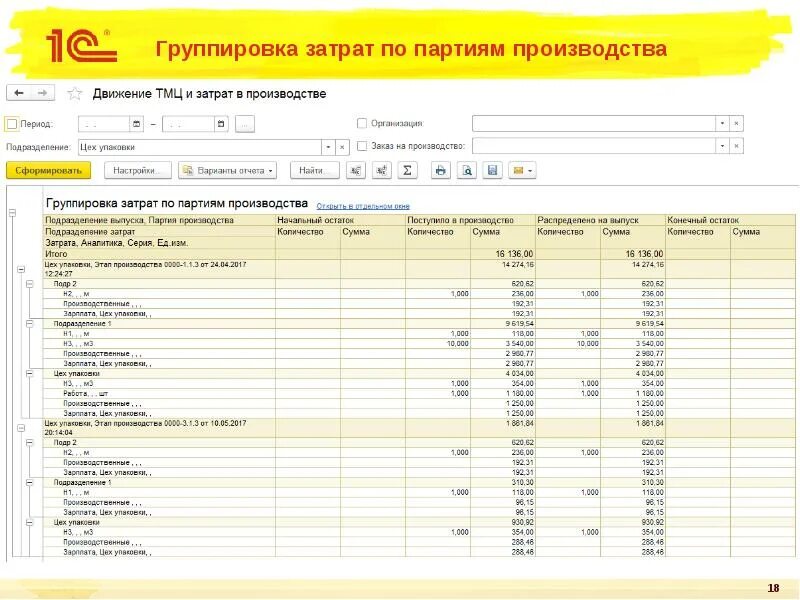Expand all report groups icon

tap(382, 170)
